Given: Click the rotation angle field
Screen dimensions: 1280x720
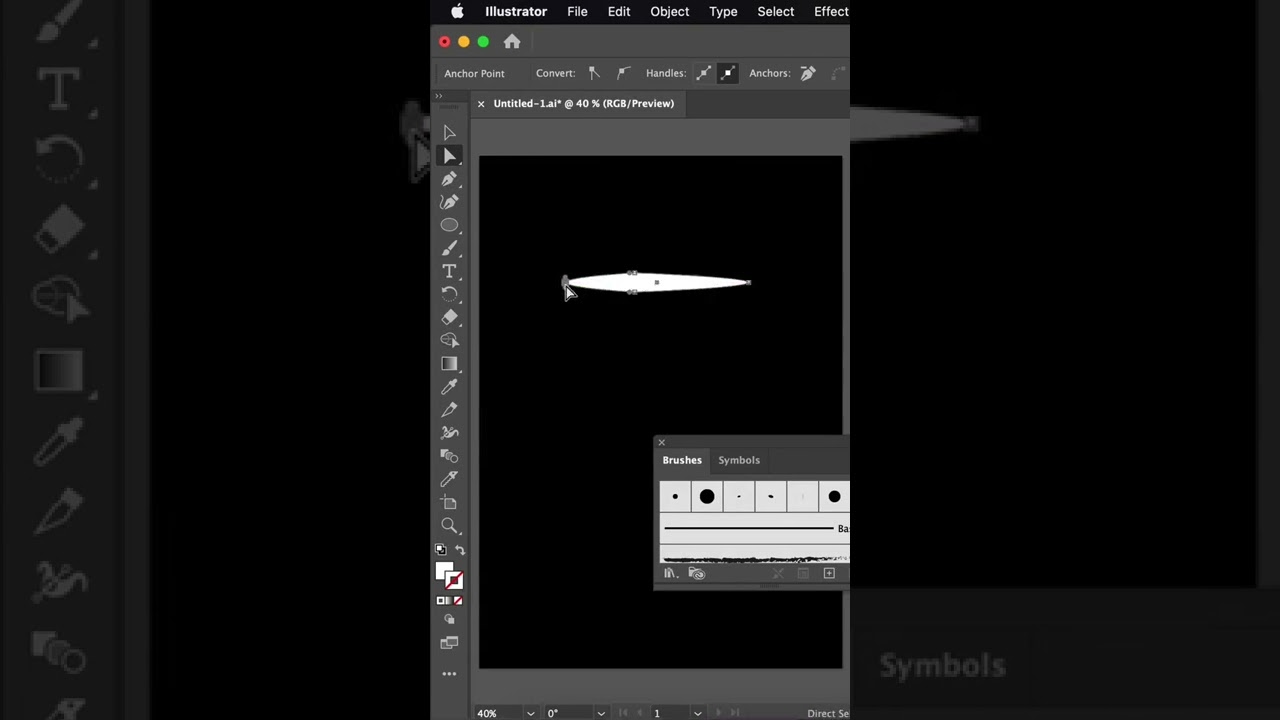Looking at the screenshot, I should [x=568, y=713].
